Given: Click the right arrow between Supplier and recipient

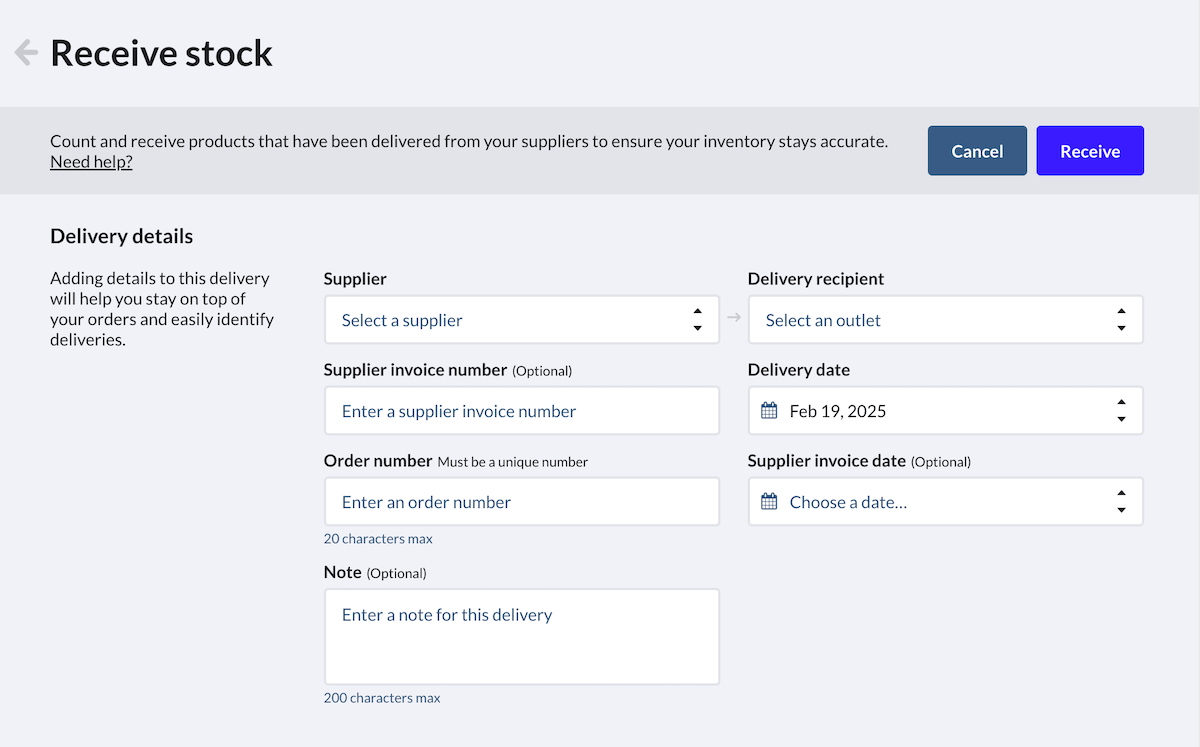Looking at the screenshot, I should coord(734,318).
